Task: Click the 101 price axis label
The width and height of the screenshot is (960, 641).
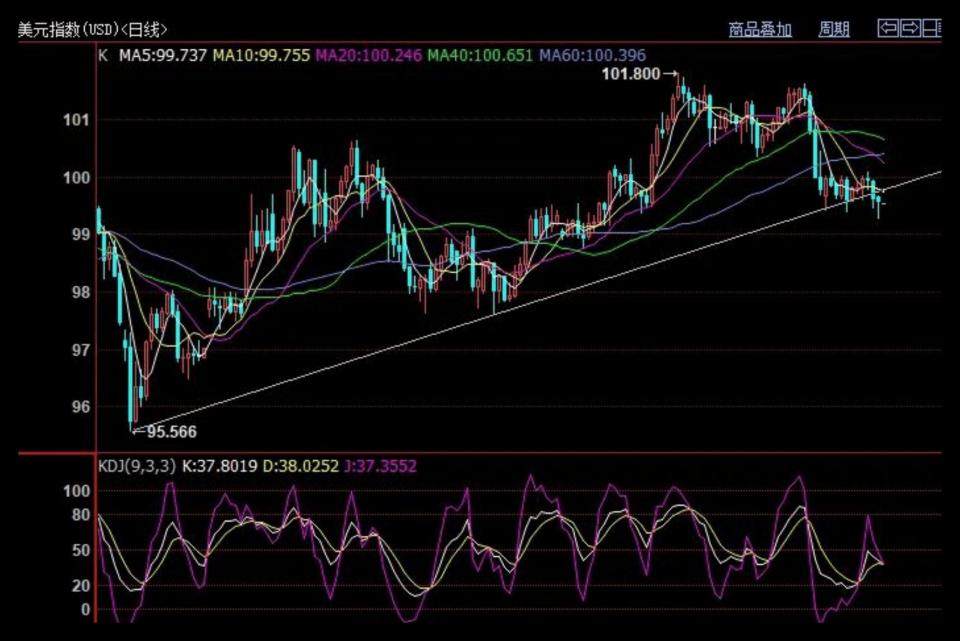Action: pos(77,120)
